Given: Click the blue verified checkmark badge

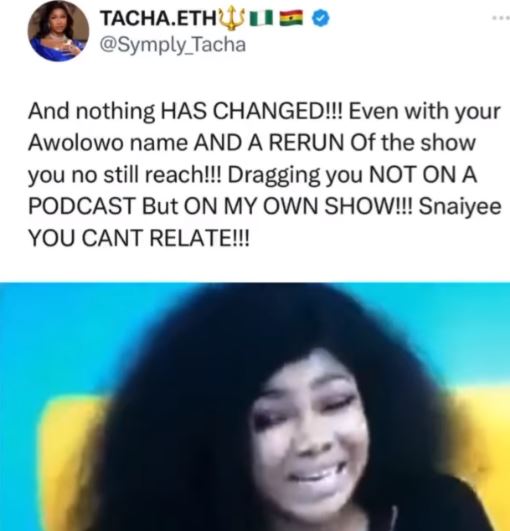Looking at the screenshot, I should click(x=320, y=18).
